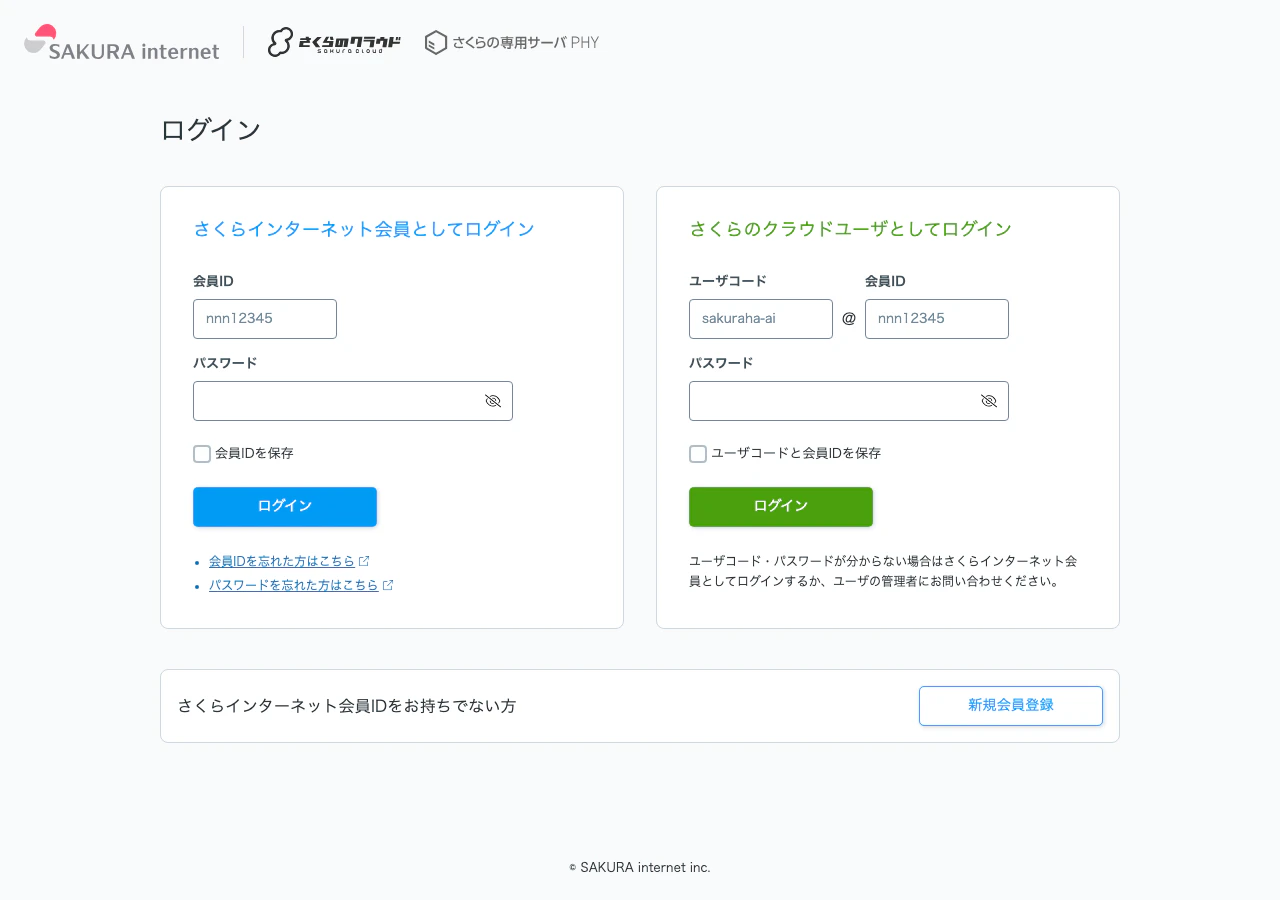This screenshot has width=1280, height=900.
Task: Focus the cloud user password field
Action: coord(849,401)
